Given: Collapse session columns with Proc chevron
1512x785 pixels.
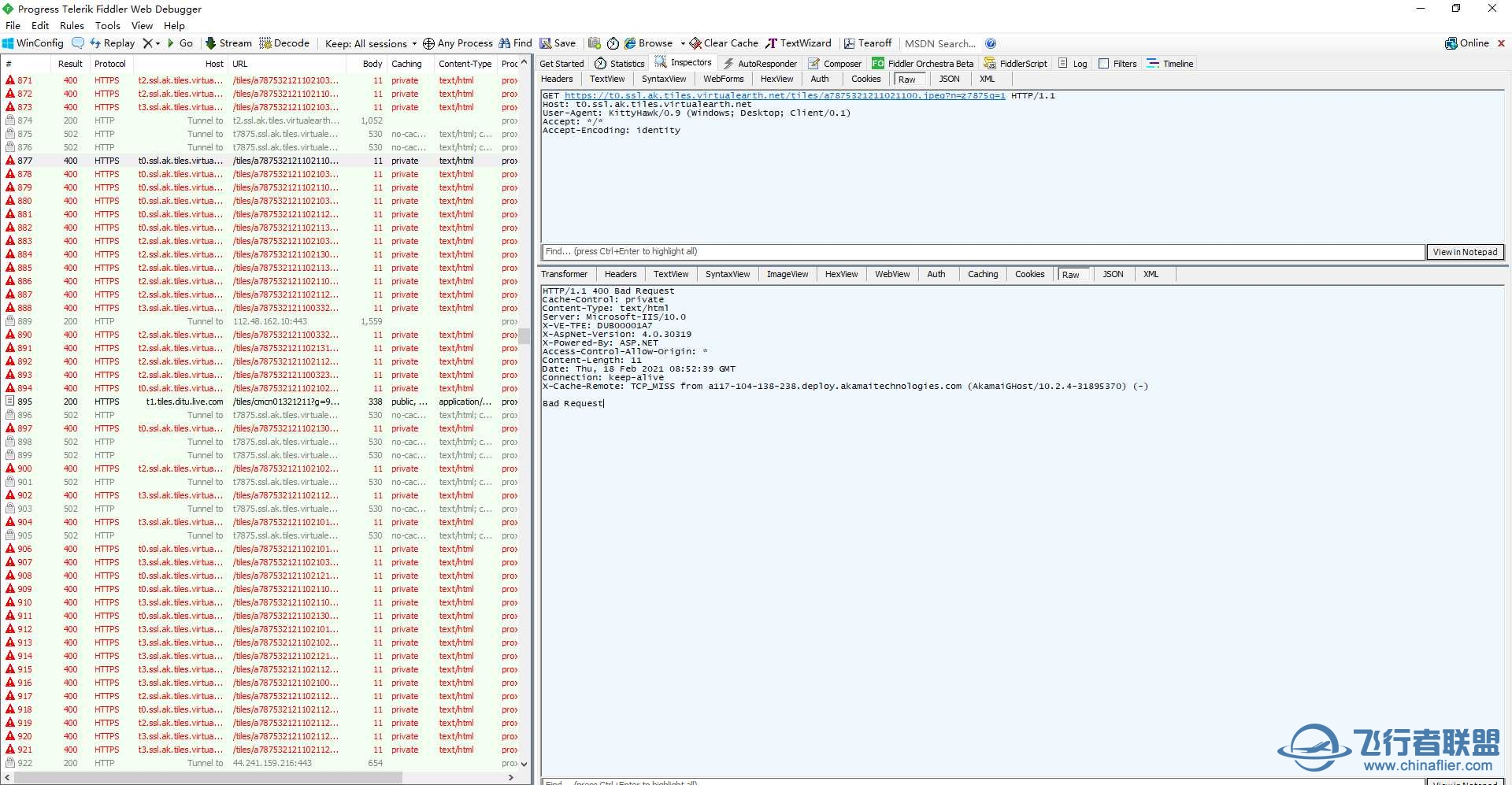Looking at the screenshot, I should coord(524,63).
